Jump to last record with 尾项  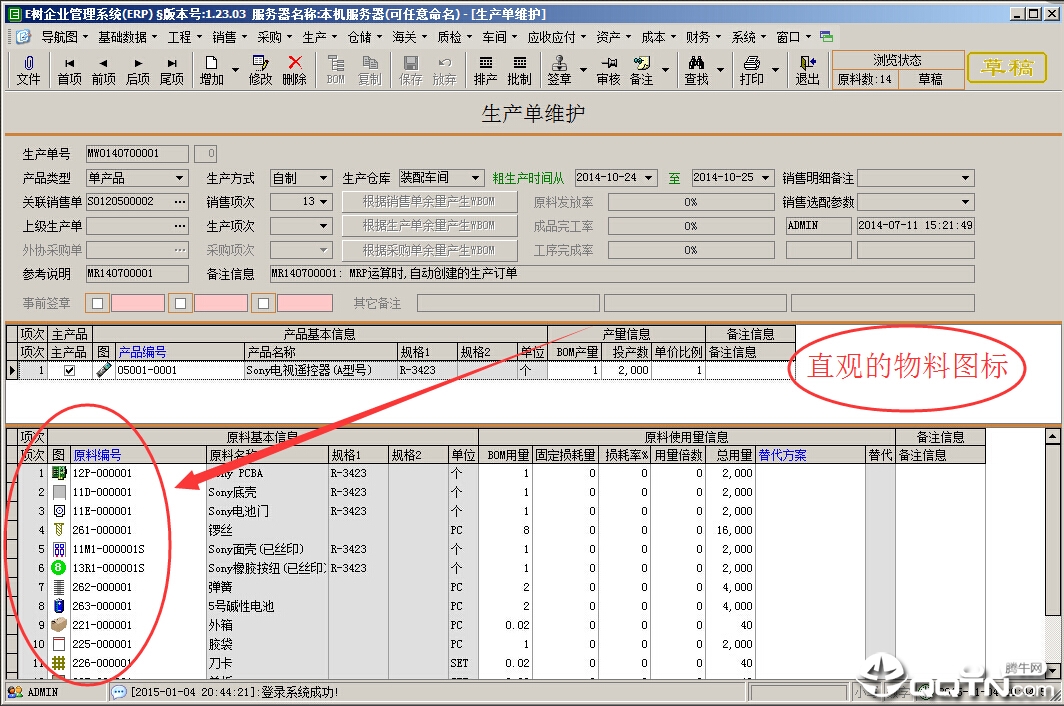[x=172, y=70]
